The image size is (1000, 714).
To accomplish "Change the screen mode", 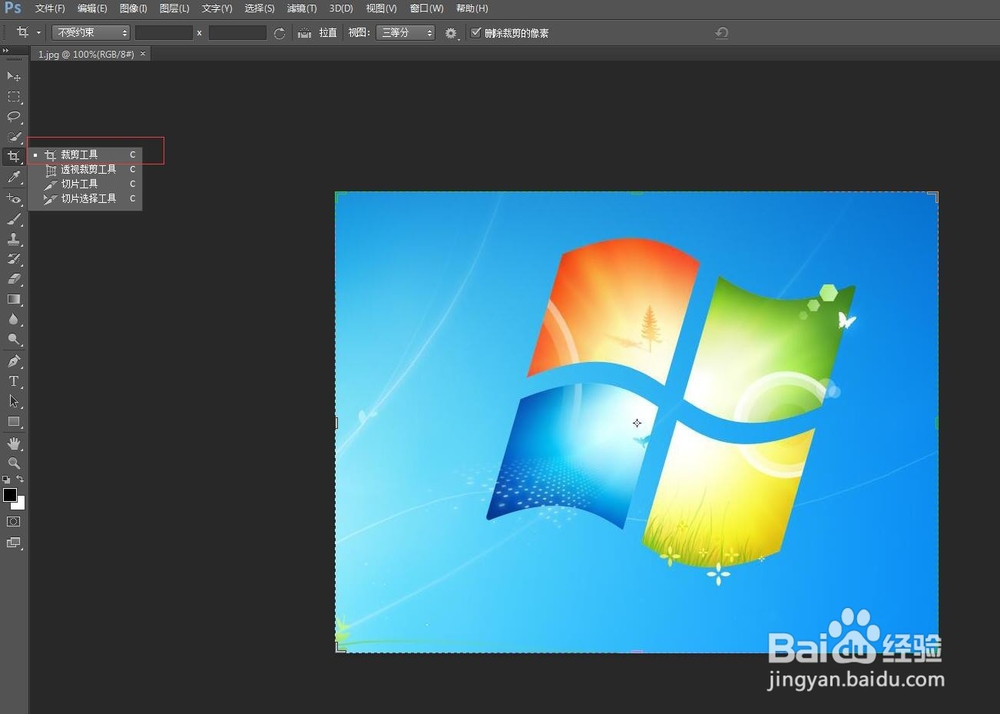I will click(x=13, y=543).
